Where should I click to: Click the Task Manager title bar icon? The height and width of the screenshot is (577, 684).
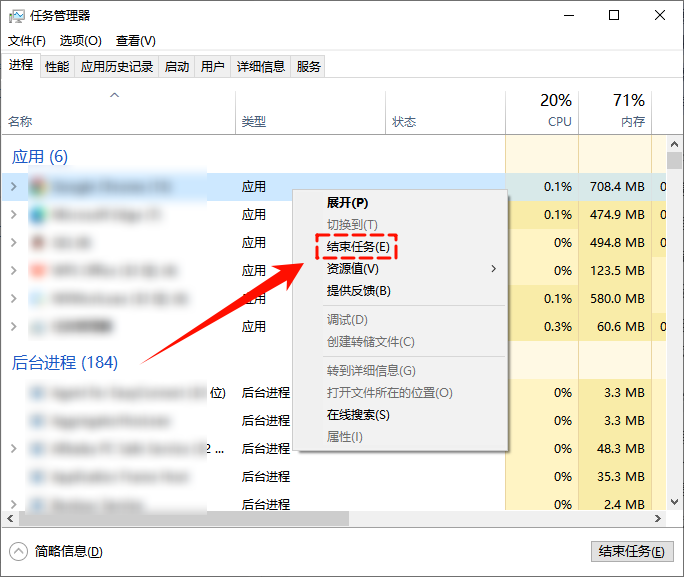[x=17, y=17]
